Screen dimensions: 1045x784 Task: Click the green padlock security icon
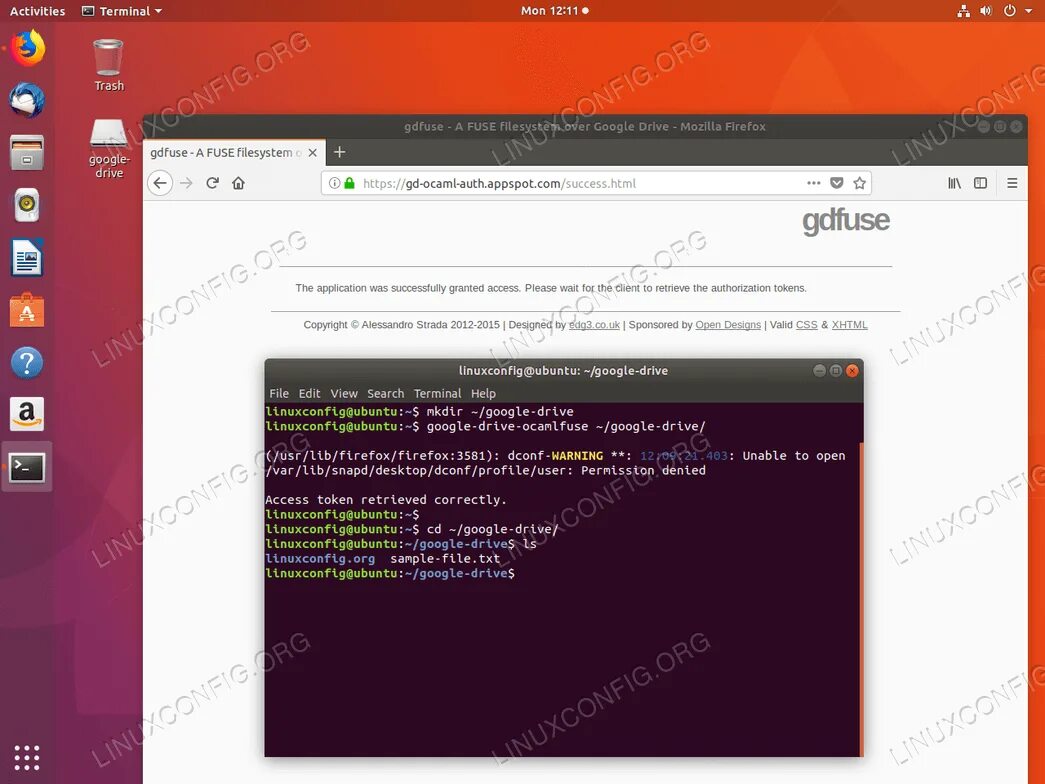coord(349,183)
